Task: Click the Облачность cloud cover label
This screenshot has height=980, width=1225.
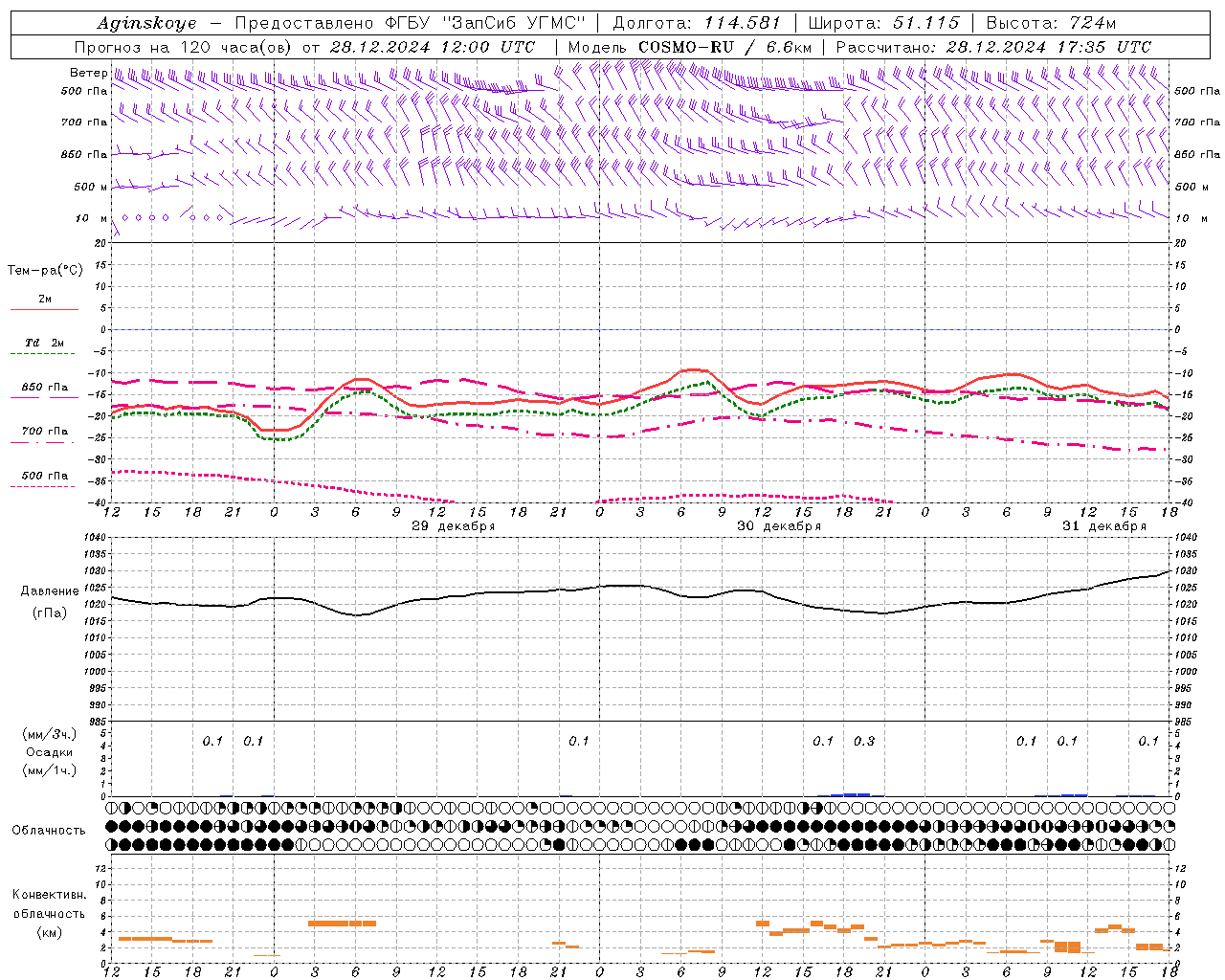Action: coord(49,831)
